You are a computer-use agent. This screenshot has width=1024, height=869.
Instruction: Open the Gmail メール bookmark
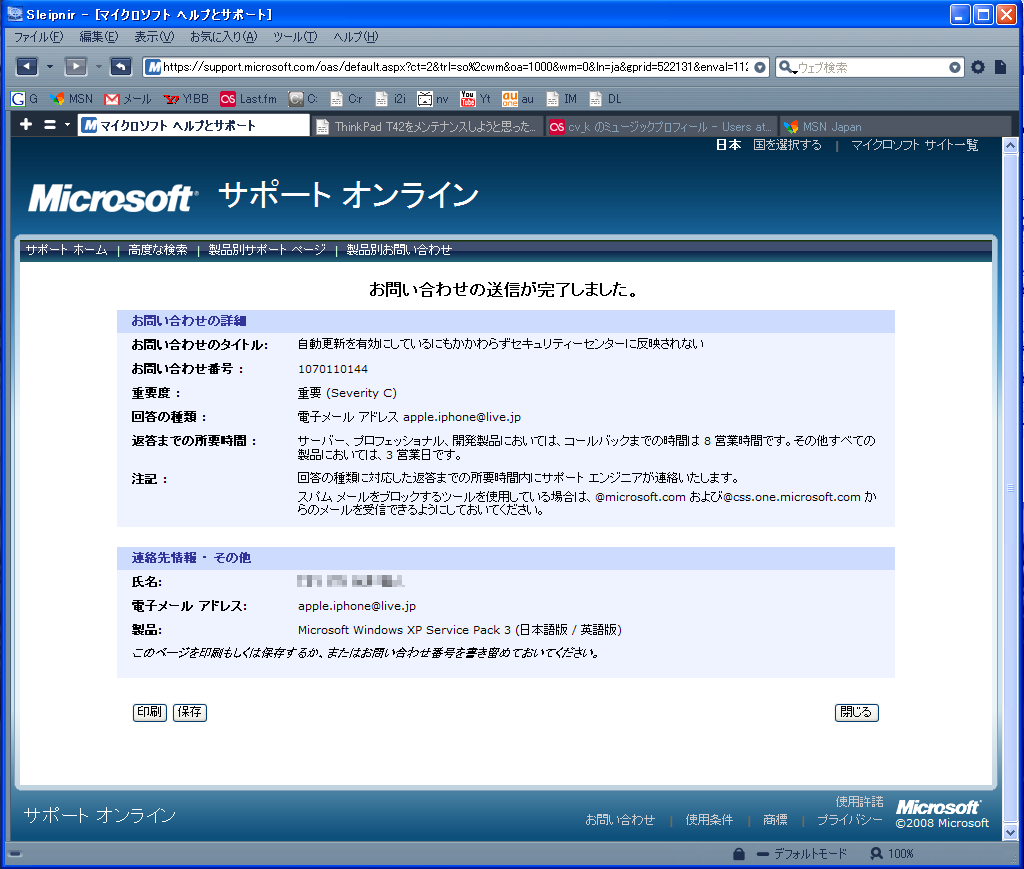click(x=128, y=99)
